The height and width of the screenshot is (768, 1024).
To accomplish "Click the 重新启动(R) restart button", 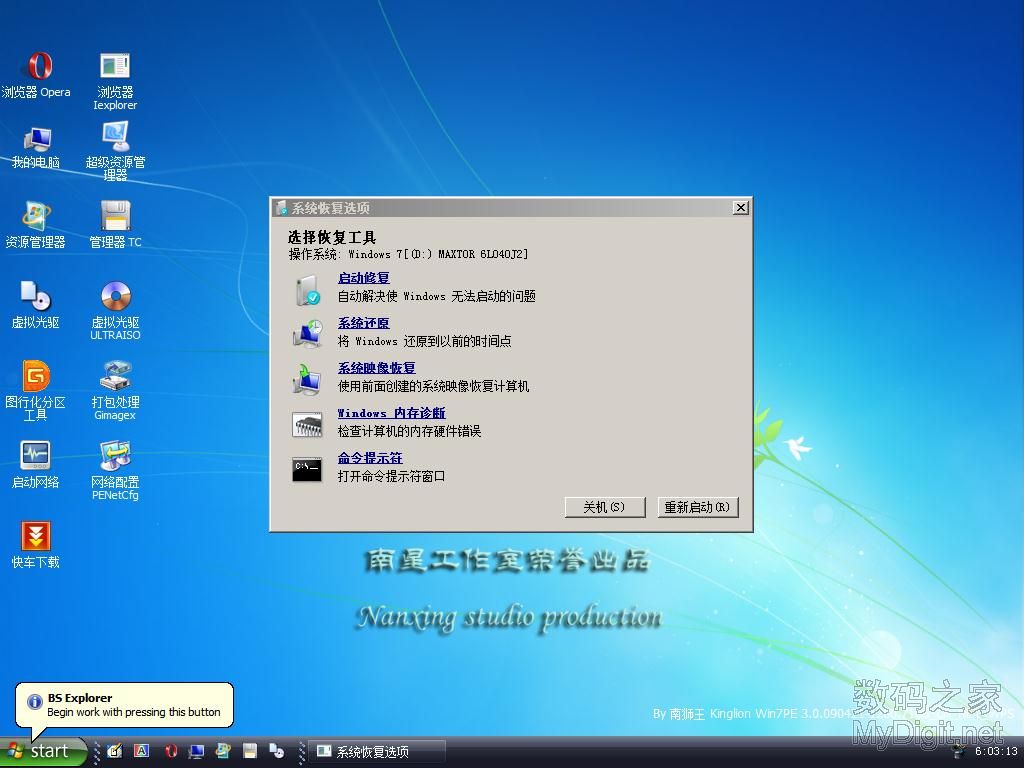I will [697, 507].
